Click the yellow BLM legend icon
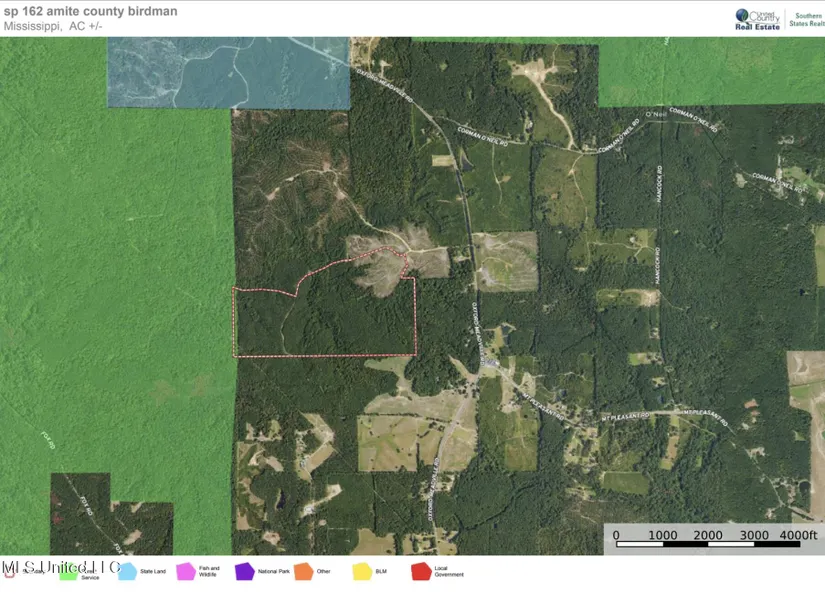The image size is (825, 594). 362,572
